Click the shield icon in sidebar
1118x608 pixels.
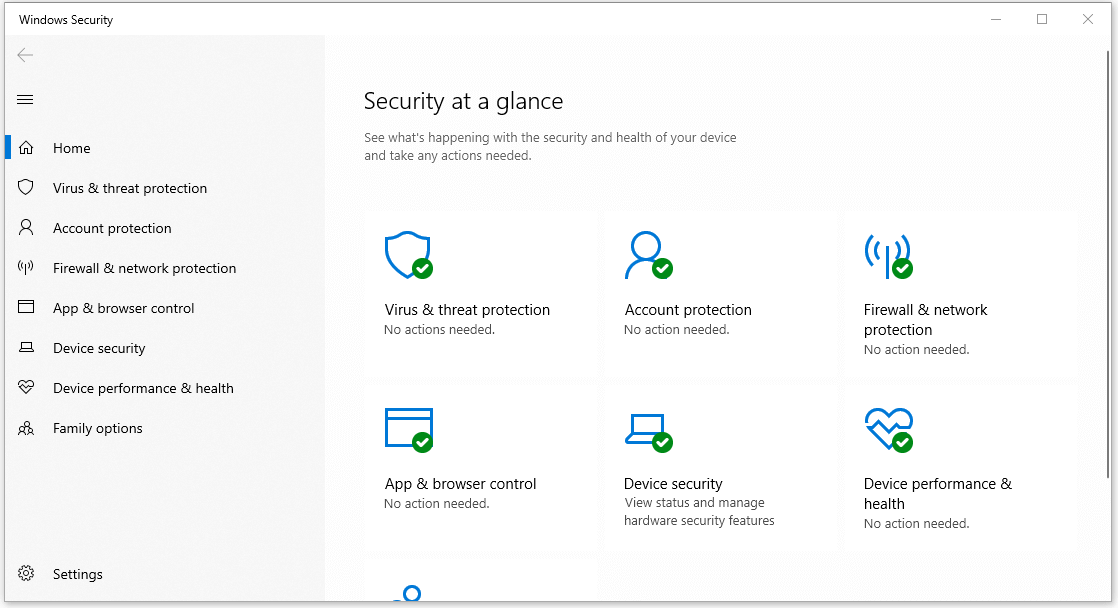click(26, 187)
